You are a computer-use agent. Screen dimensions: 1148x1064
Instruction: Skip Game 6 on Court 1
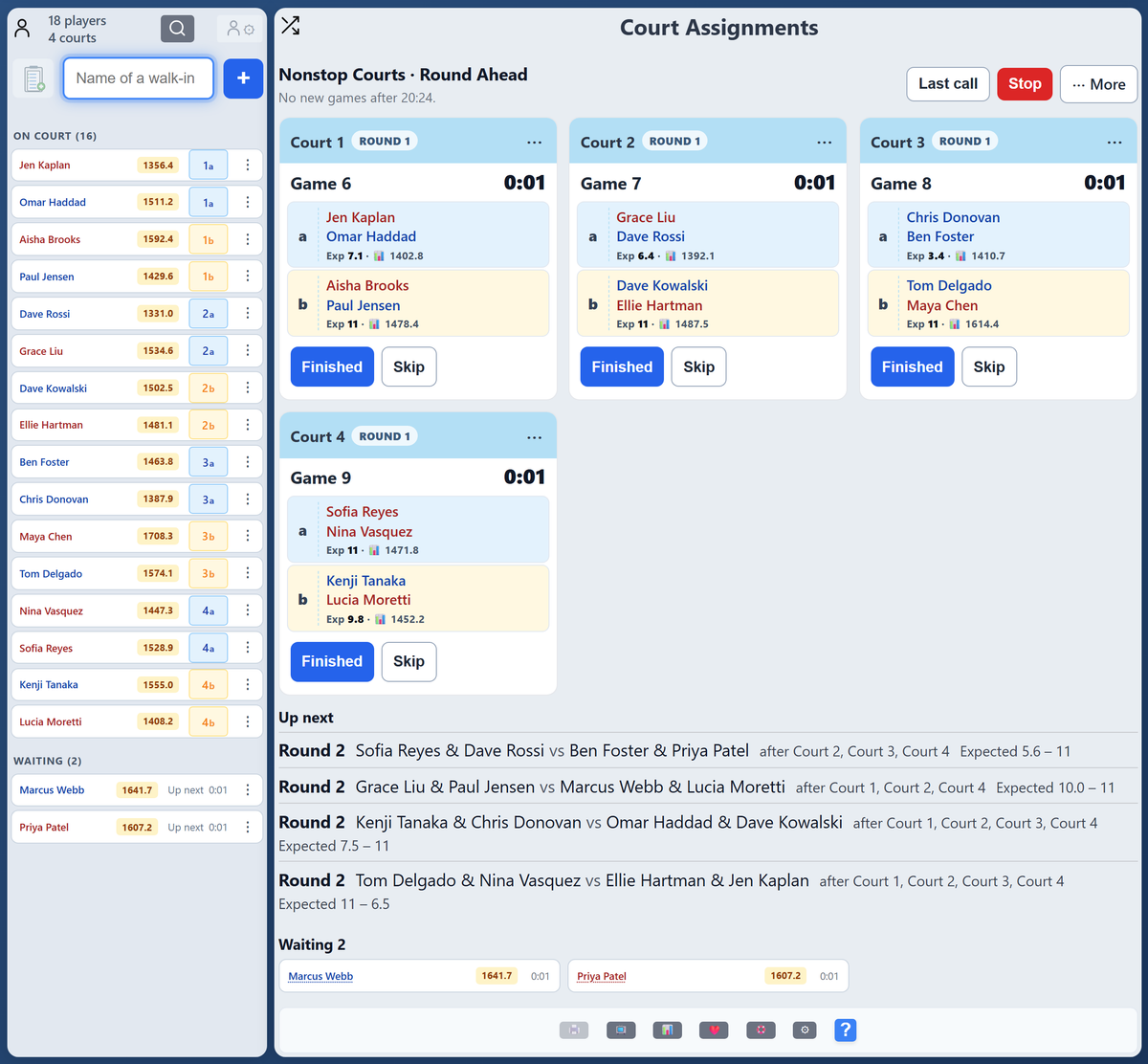pyautogui.click(x=408, y=366)
